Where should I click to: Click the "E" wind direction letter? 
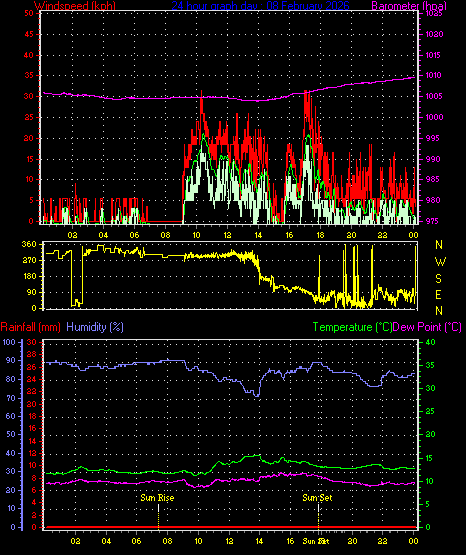(x=438, y=295)
